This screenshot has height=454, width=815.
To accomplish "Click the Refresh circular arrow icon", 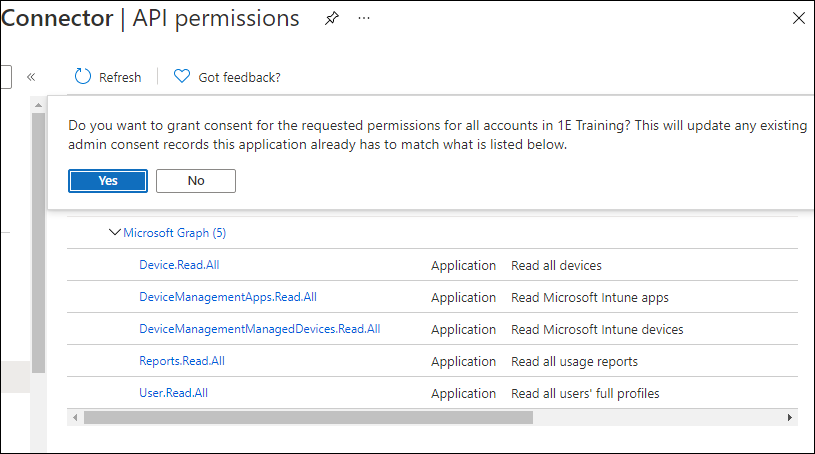I will pos(83,77).
